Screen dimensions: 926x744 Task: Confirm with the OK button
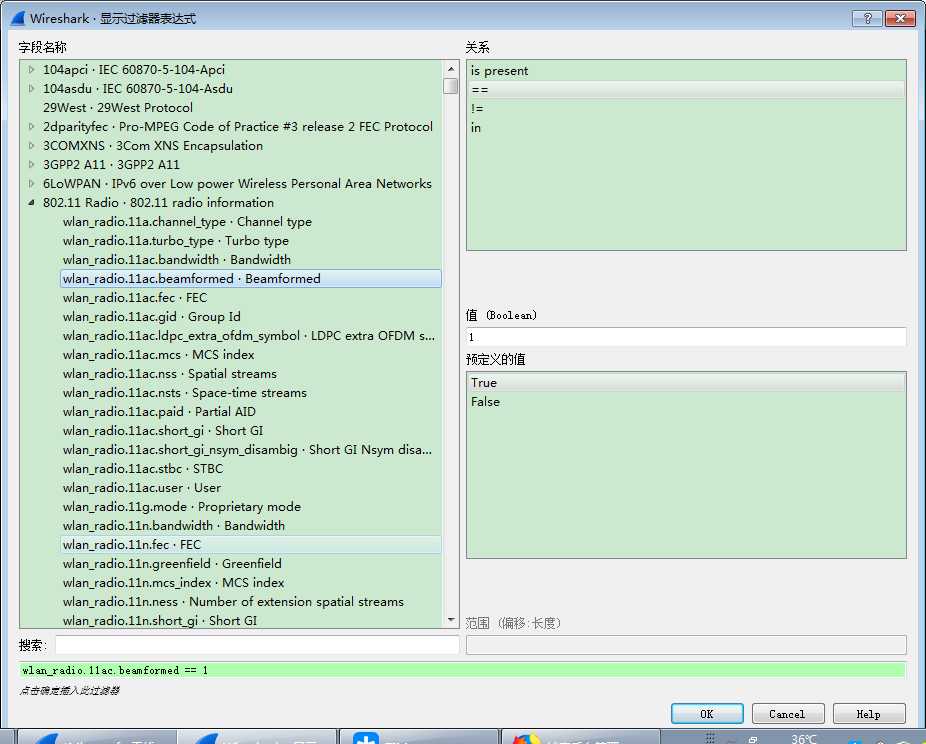(707, 714)
